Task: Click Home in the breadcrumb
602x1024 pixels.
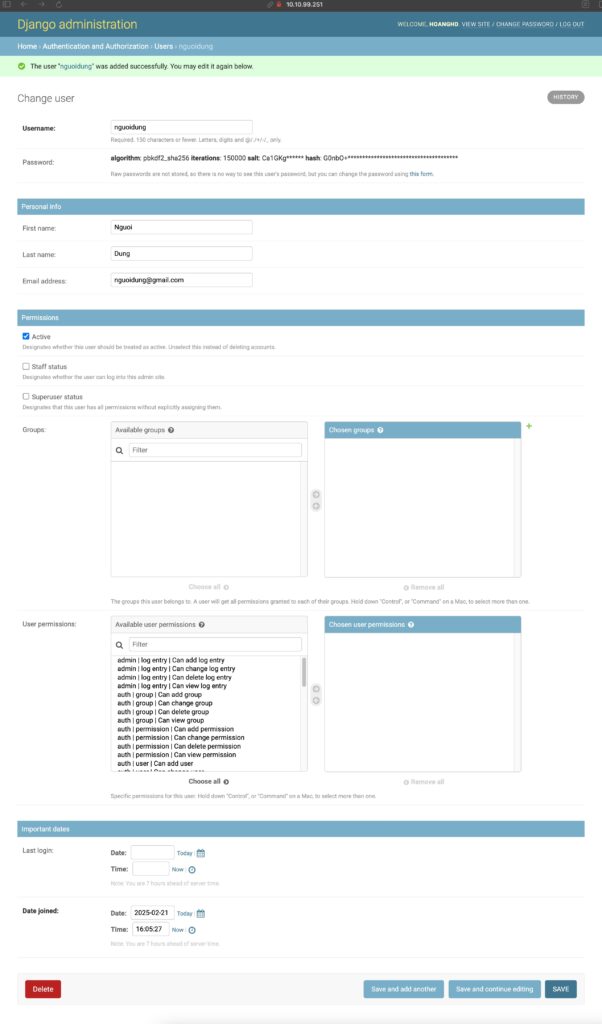Action: (27, 46)
